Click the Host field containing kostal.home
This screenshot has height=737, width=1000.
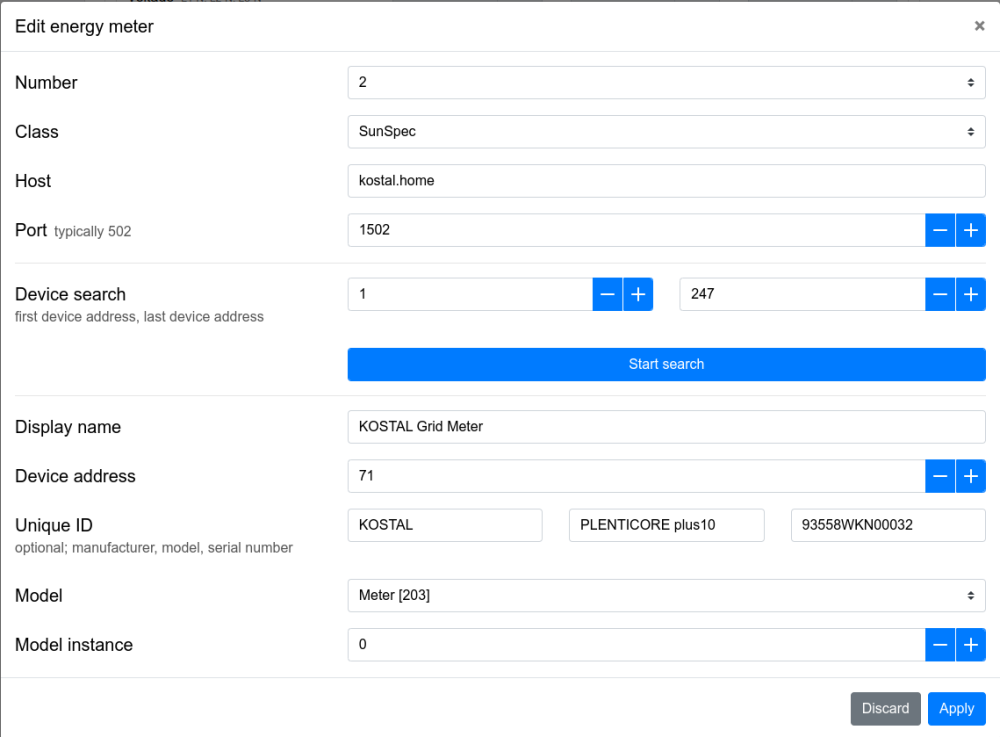(666, 181)
